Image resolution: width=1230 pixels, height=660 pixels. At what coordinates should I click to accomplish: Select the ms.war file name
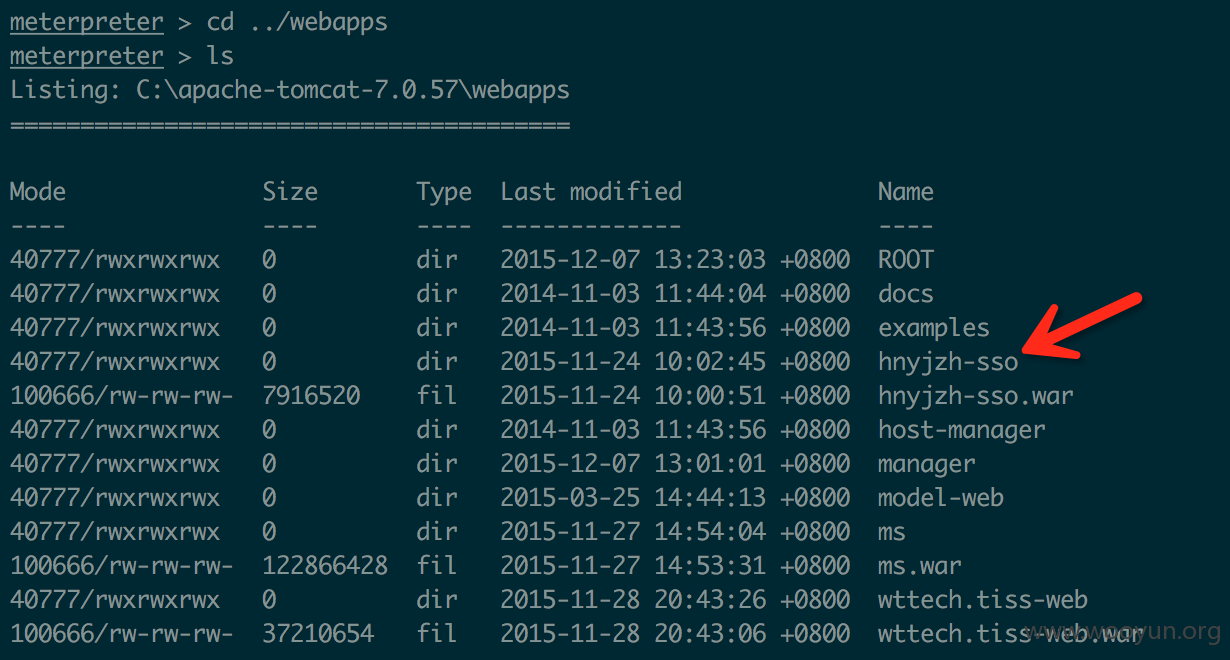point(920,567)
